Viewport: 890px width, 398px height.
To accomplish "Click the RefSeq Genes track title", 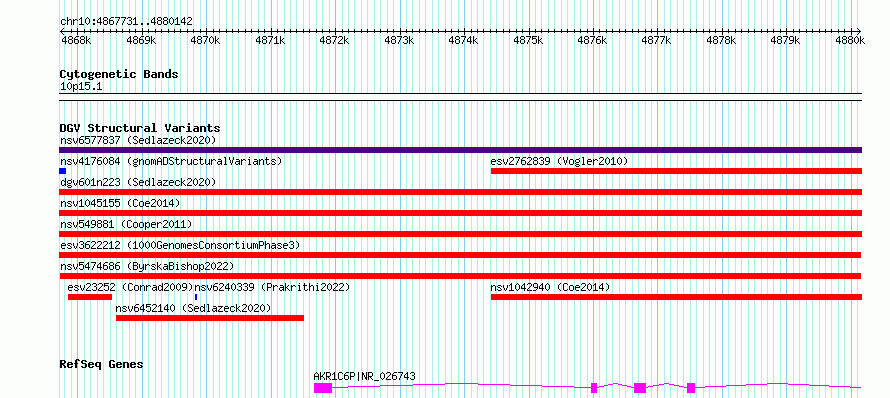I will pos(101,364).
